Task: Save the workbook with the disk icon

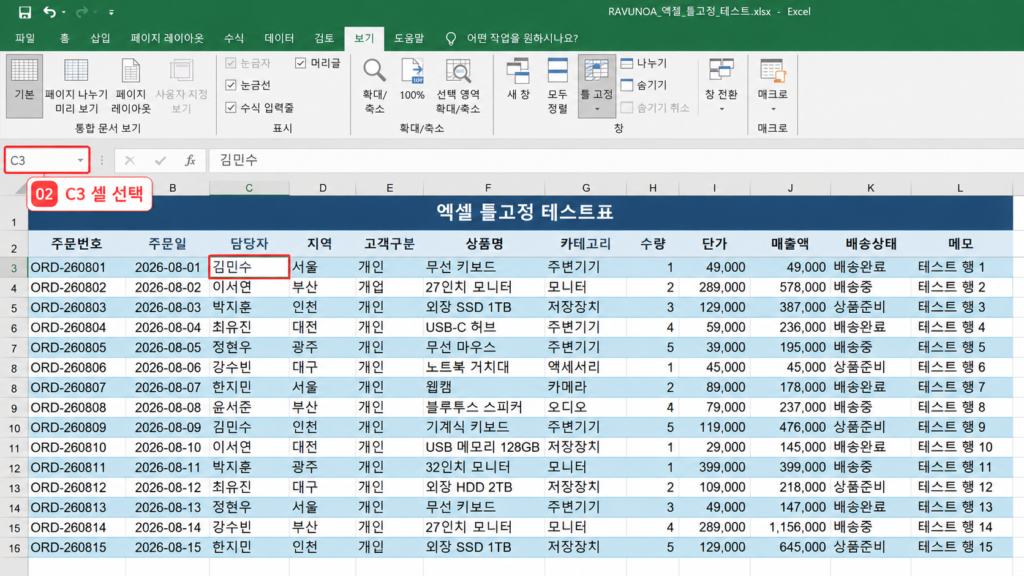Action: click(x=25, y=12)
